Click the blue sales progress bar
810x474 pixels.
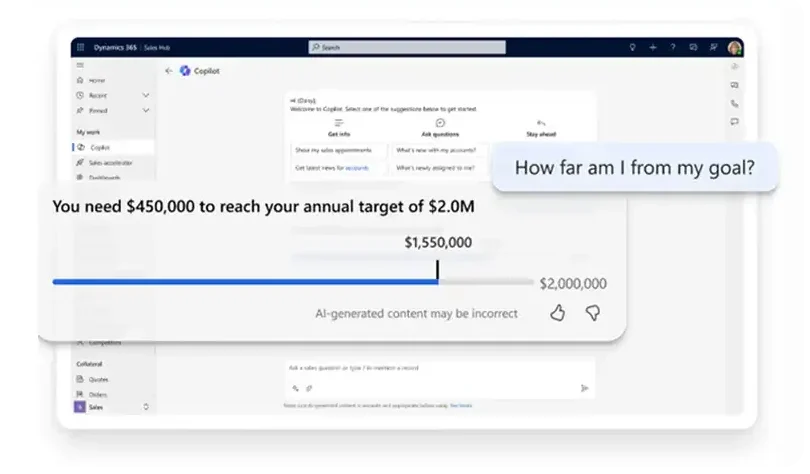(x=245, y=282)
